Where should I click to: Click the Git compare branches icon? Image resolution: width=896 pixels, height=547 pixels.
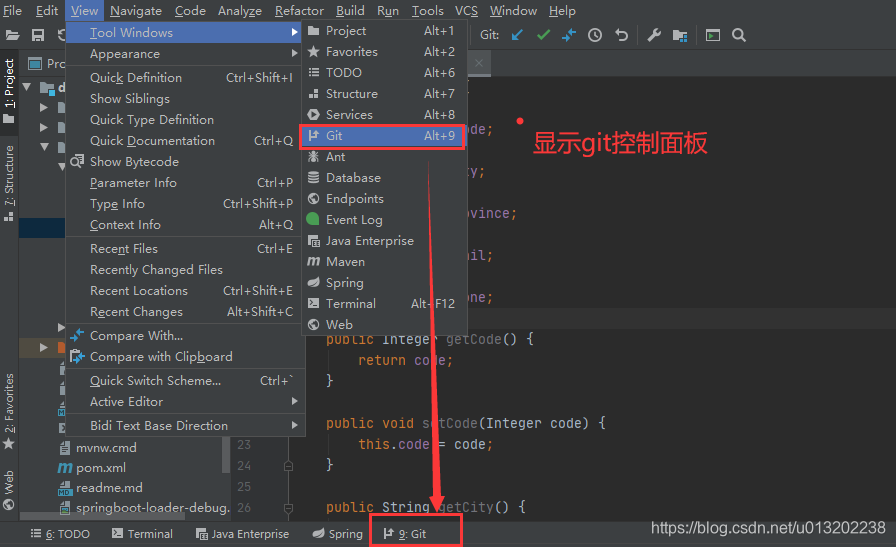point(569,35)
